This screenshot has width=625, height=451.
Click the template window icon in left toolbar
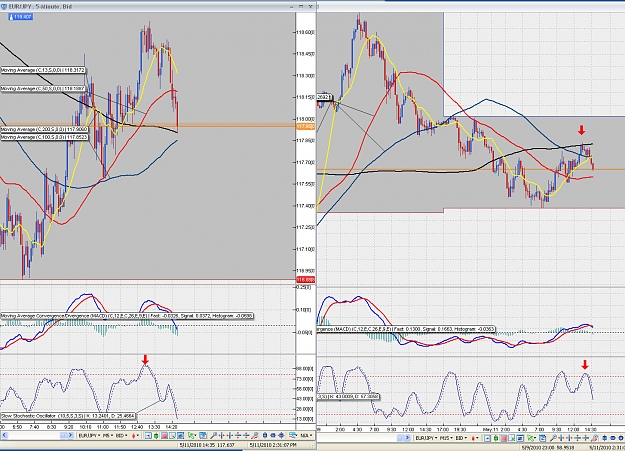[203, 435]
